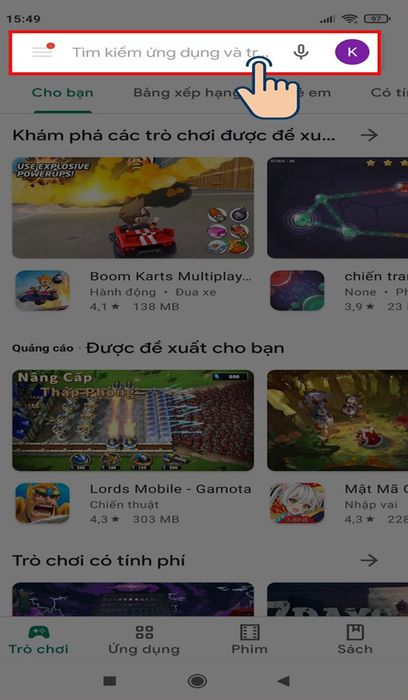Viewport: 408px width, 700px height.
Task: Open the Lords Mobile tower defense banner
Action: point(133,420)
